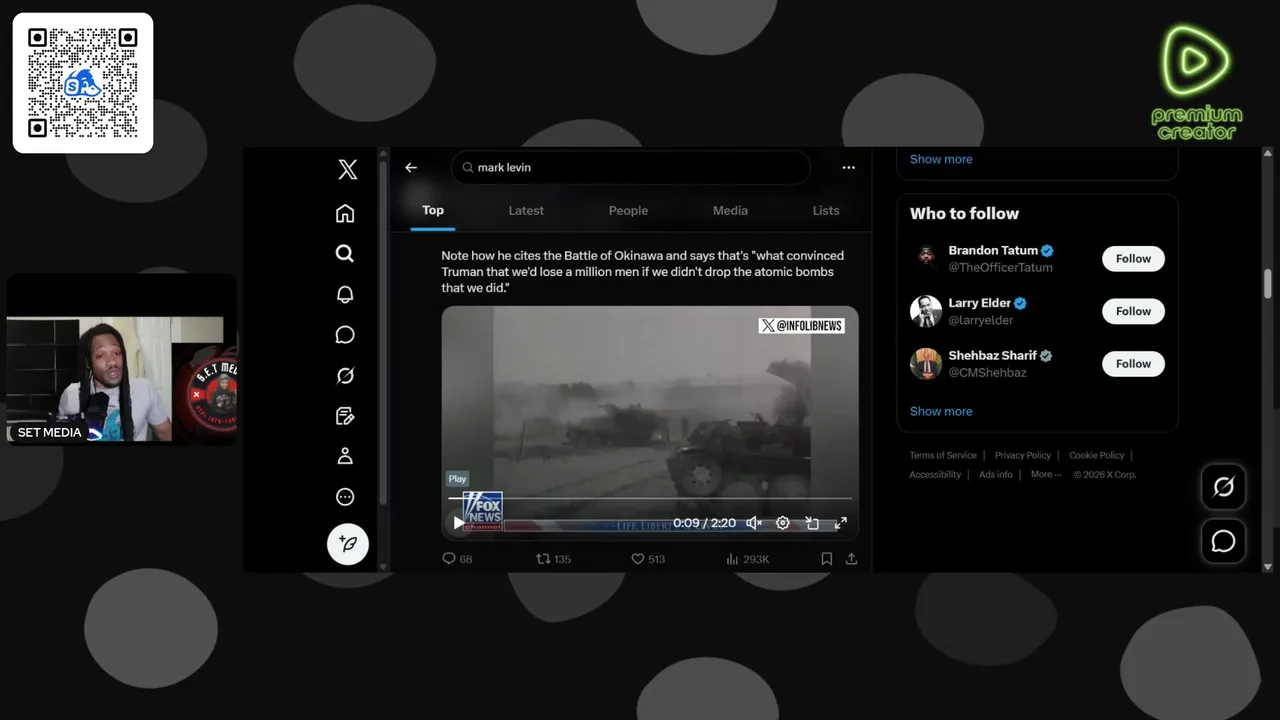Image resolution: width=1280 pixels, height=720 pixels.
Task: Go back with the left arrow
Action: 411,167
